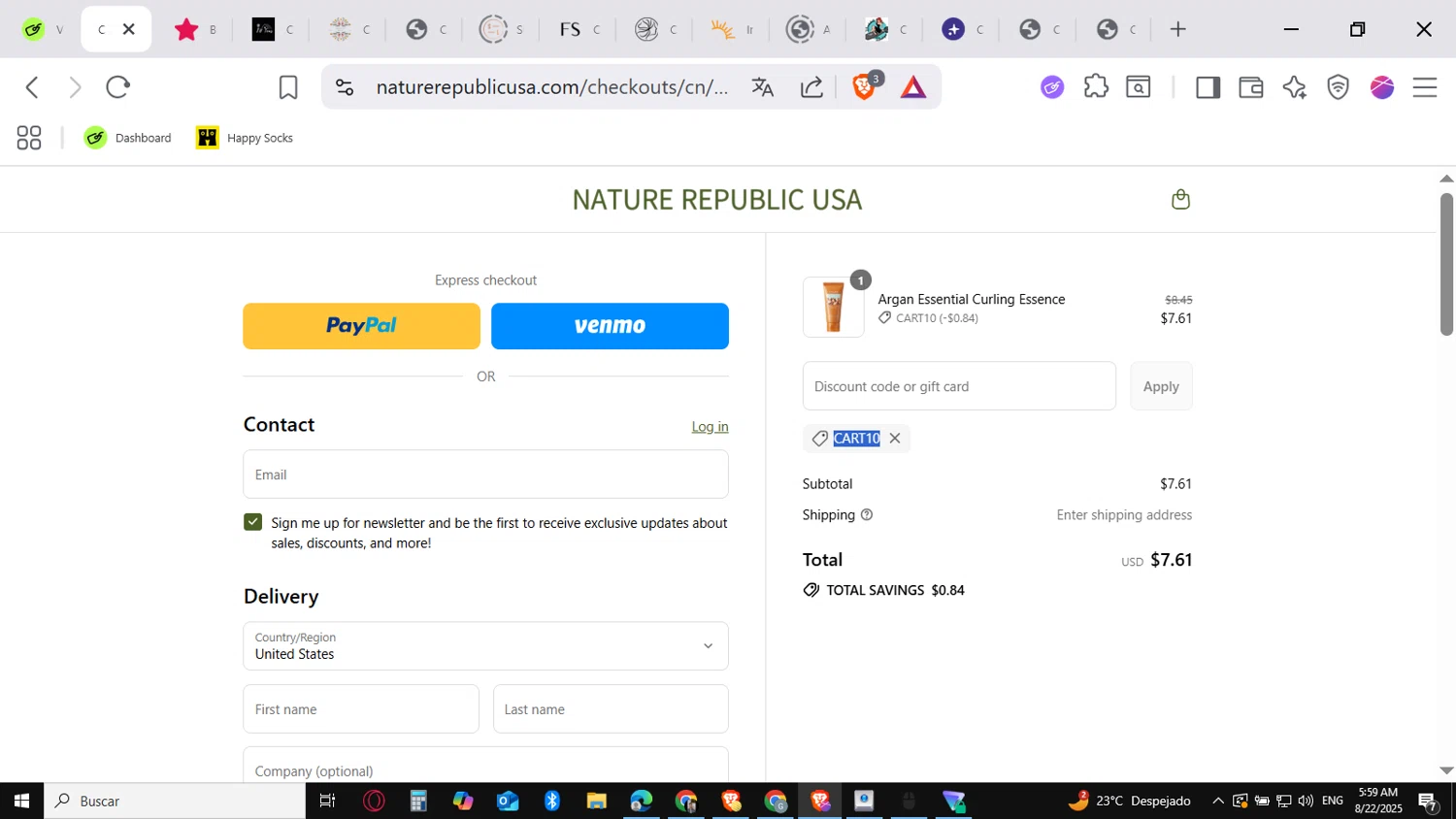Open the calculator from taskbar

pyautogui.click(x=418, y=801)
